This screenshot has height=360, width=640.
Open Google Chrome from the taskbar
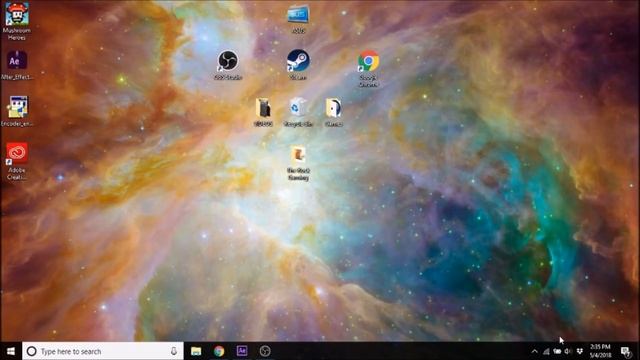pyautogui.click(x=219, y=351)
